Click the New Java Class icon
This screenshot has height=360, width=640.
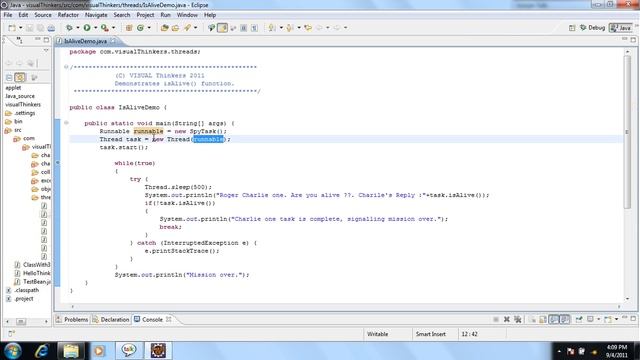(141, 28)
